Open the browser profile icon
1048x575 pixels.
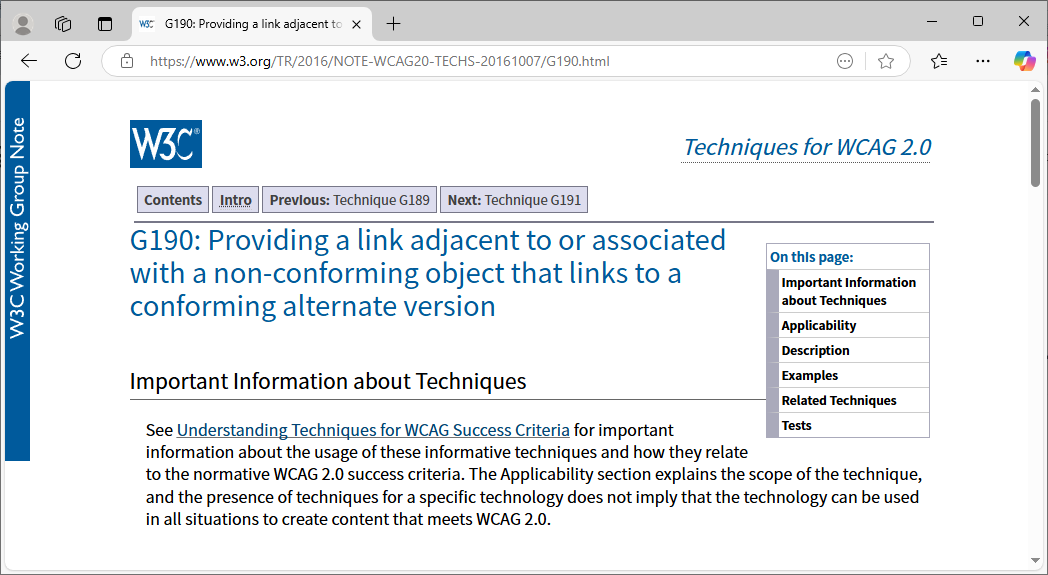click(x=23, y=24)
